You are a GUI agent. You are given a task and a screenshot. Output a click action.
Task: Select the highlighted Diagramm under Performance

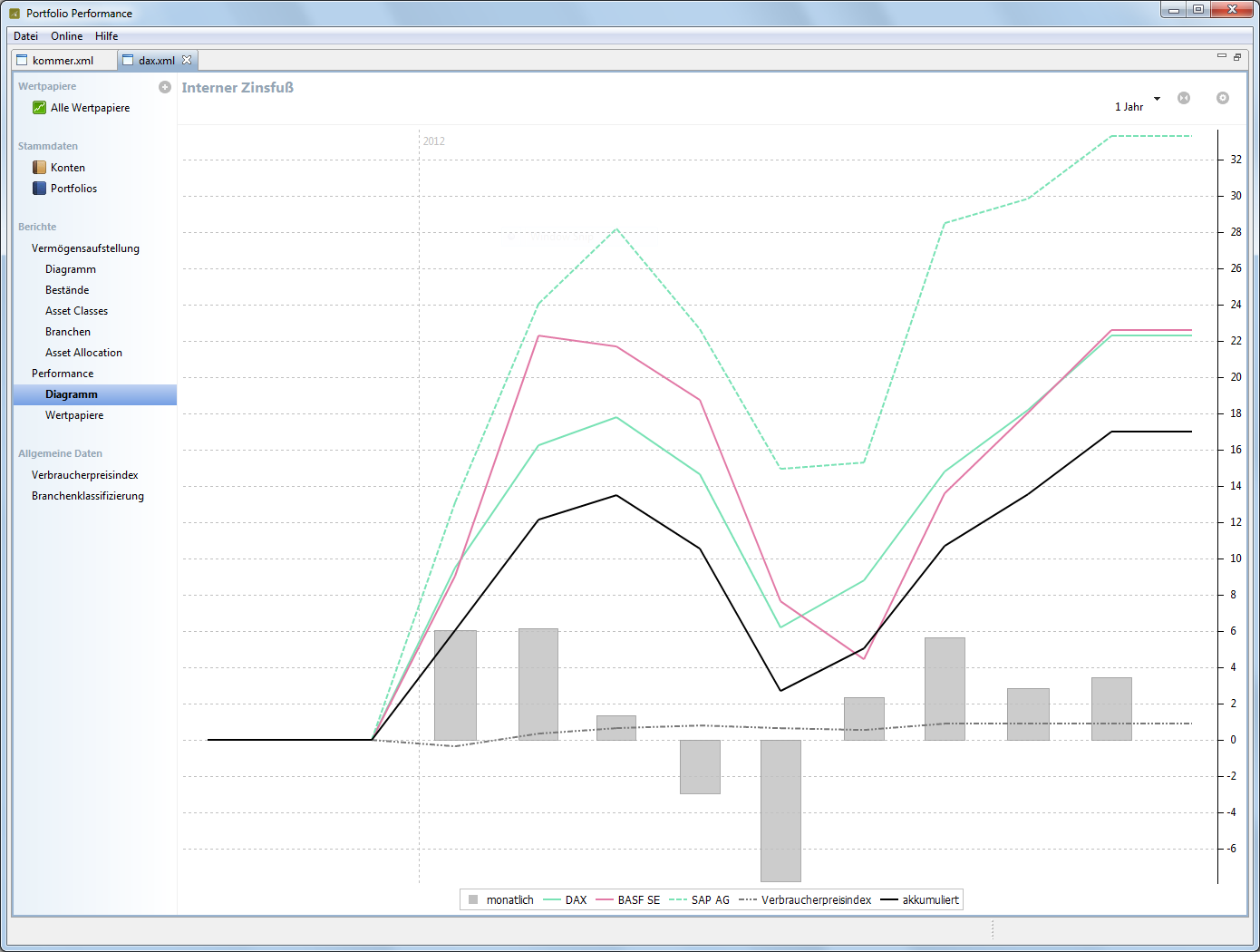pos(95,394)
